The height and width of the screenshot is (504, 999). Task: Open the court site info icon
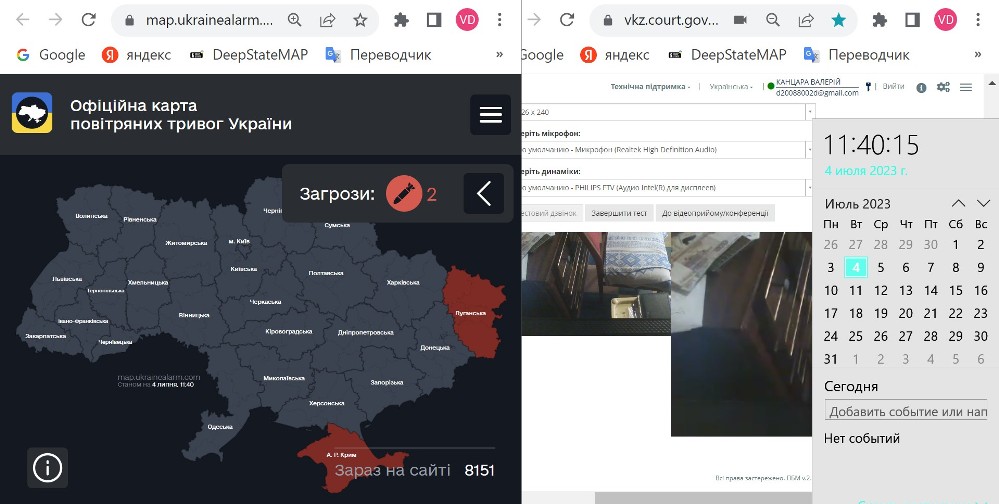[x=921, y=88]
